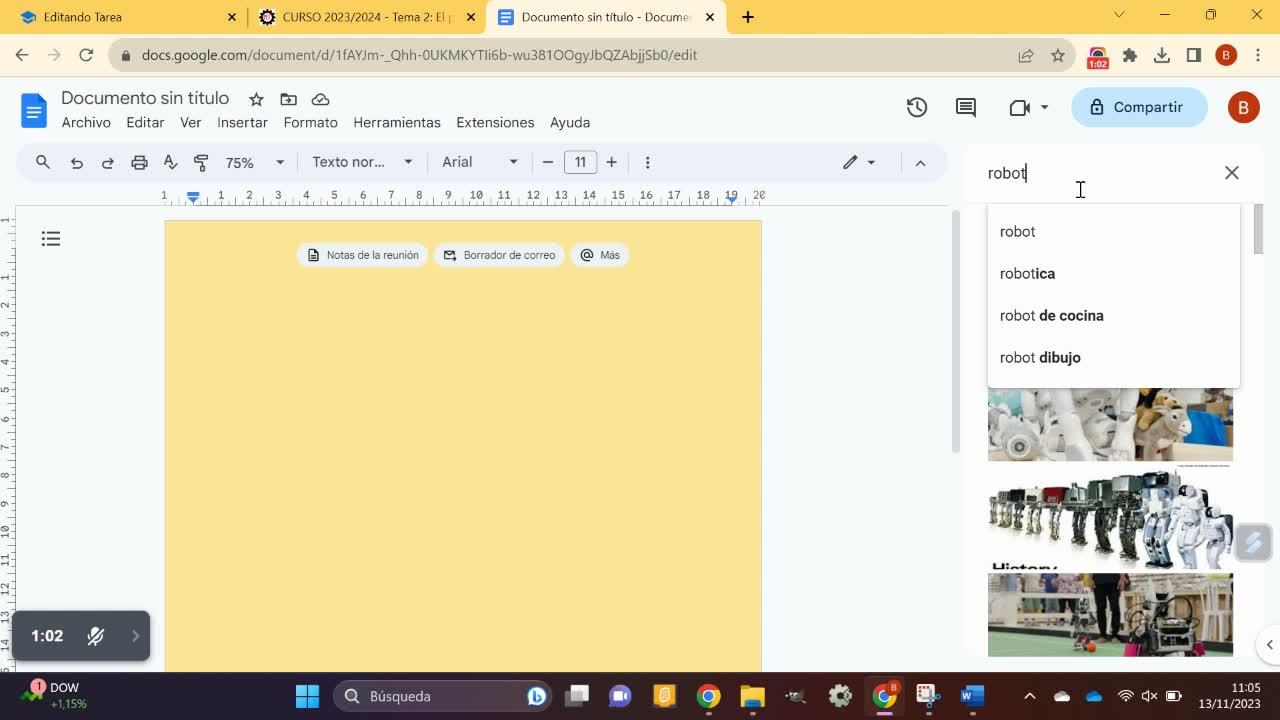1280x720 pixels.
Task: Select the robot dibujo suggestion
Action: 1113,357
